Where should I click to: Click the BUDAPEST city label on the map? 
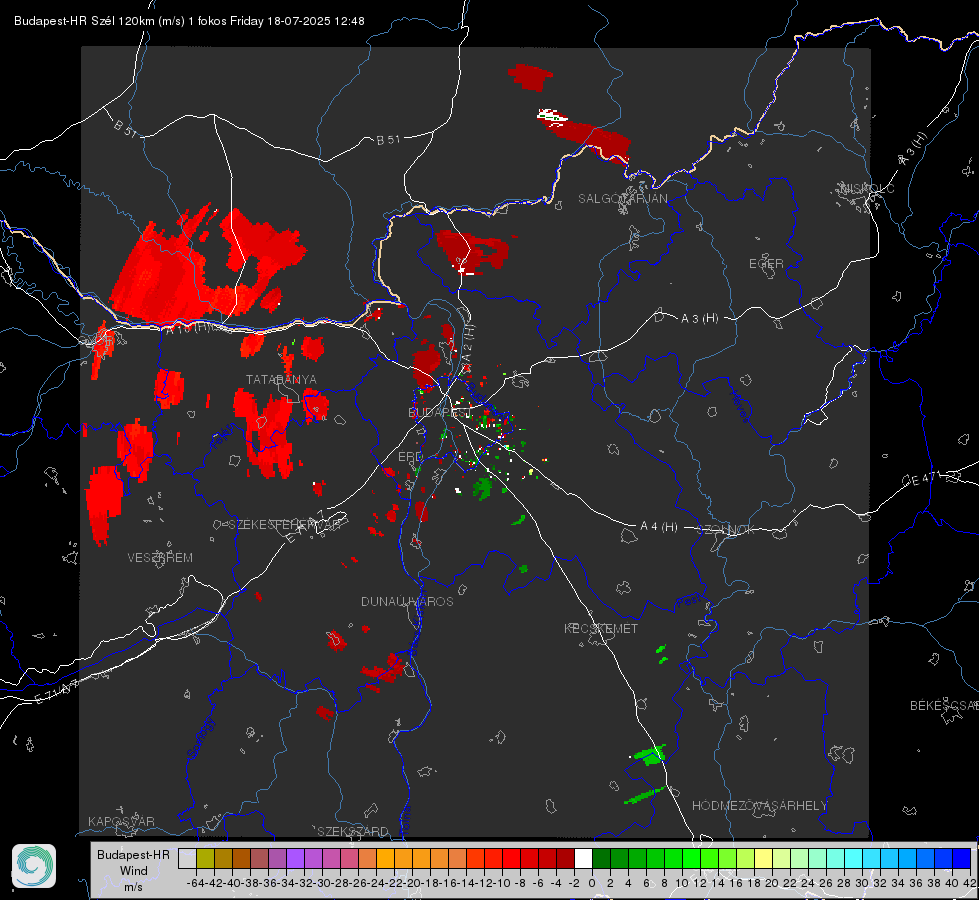click(440, 413)
